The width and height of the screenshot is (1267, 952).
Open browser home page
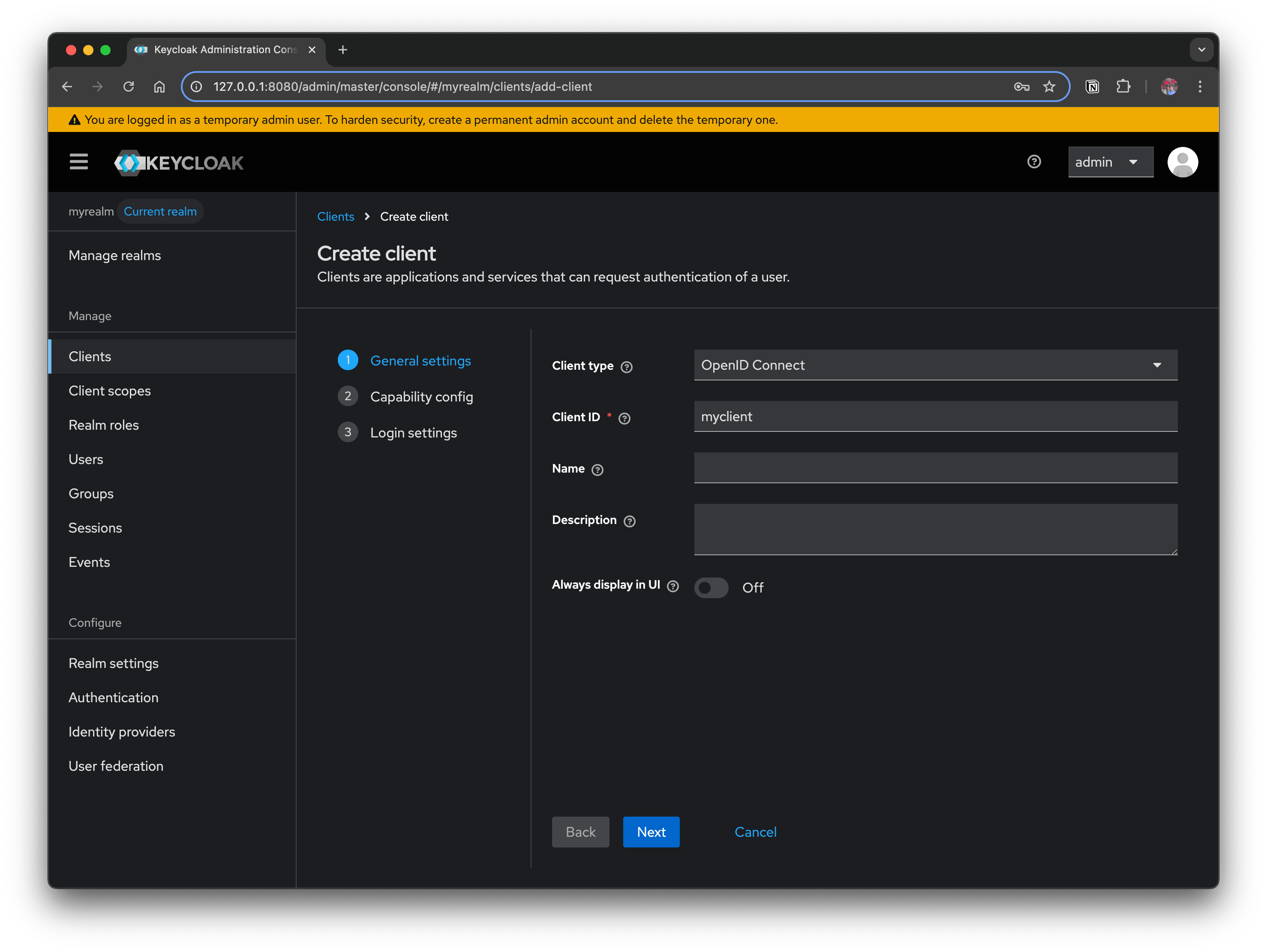tap(160, 87)
